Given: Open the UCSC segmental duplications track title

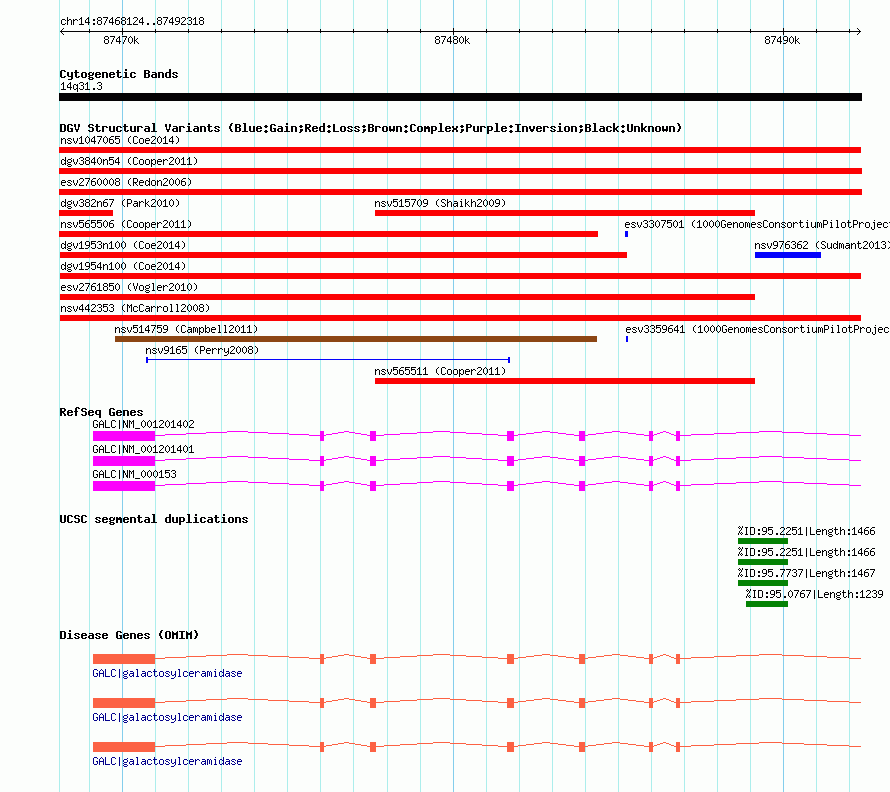Looking at the screenshot, I should pyautogui.click(x=154, y=519).
